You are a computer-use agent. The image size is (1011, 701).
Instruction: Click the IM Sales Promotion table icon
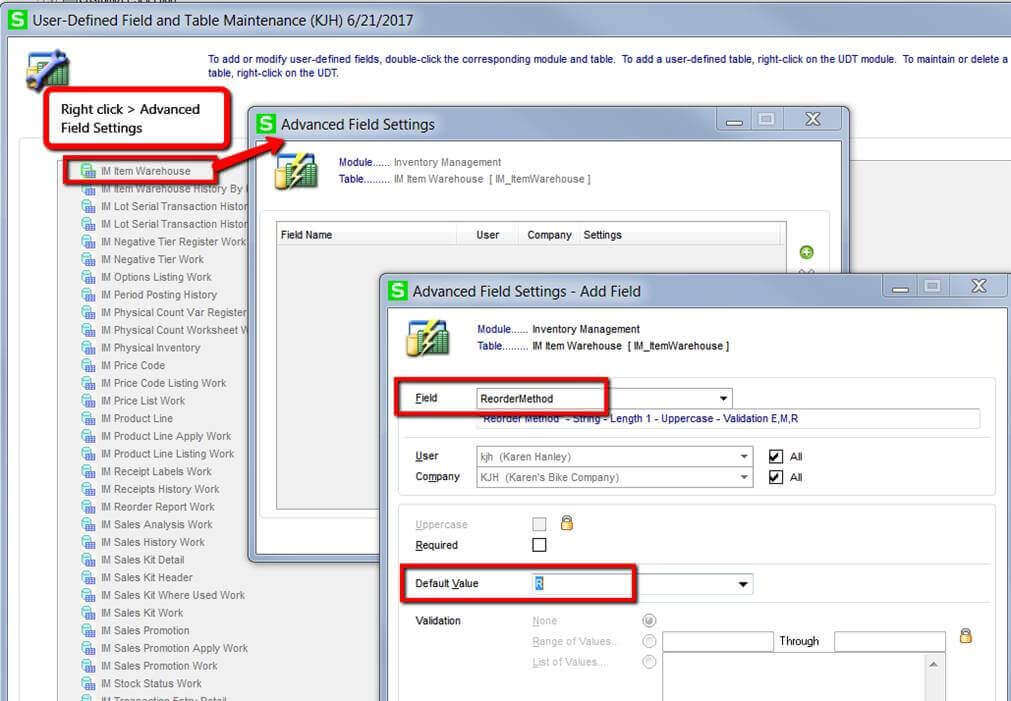[88, 630]
